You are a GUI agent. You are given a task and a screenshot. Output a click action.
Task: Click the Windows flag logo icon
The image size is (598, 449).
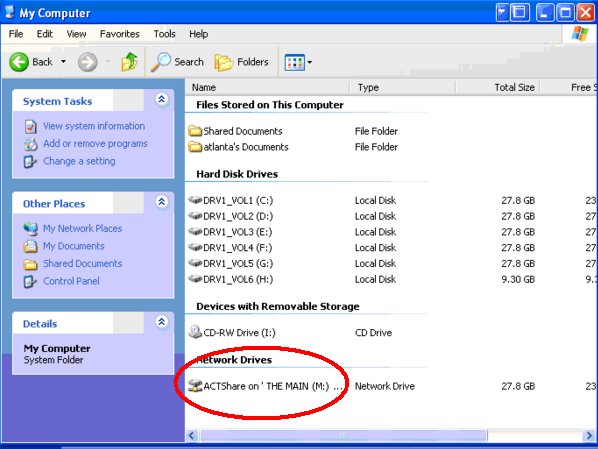point(579,34)
